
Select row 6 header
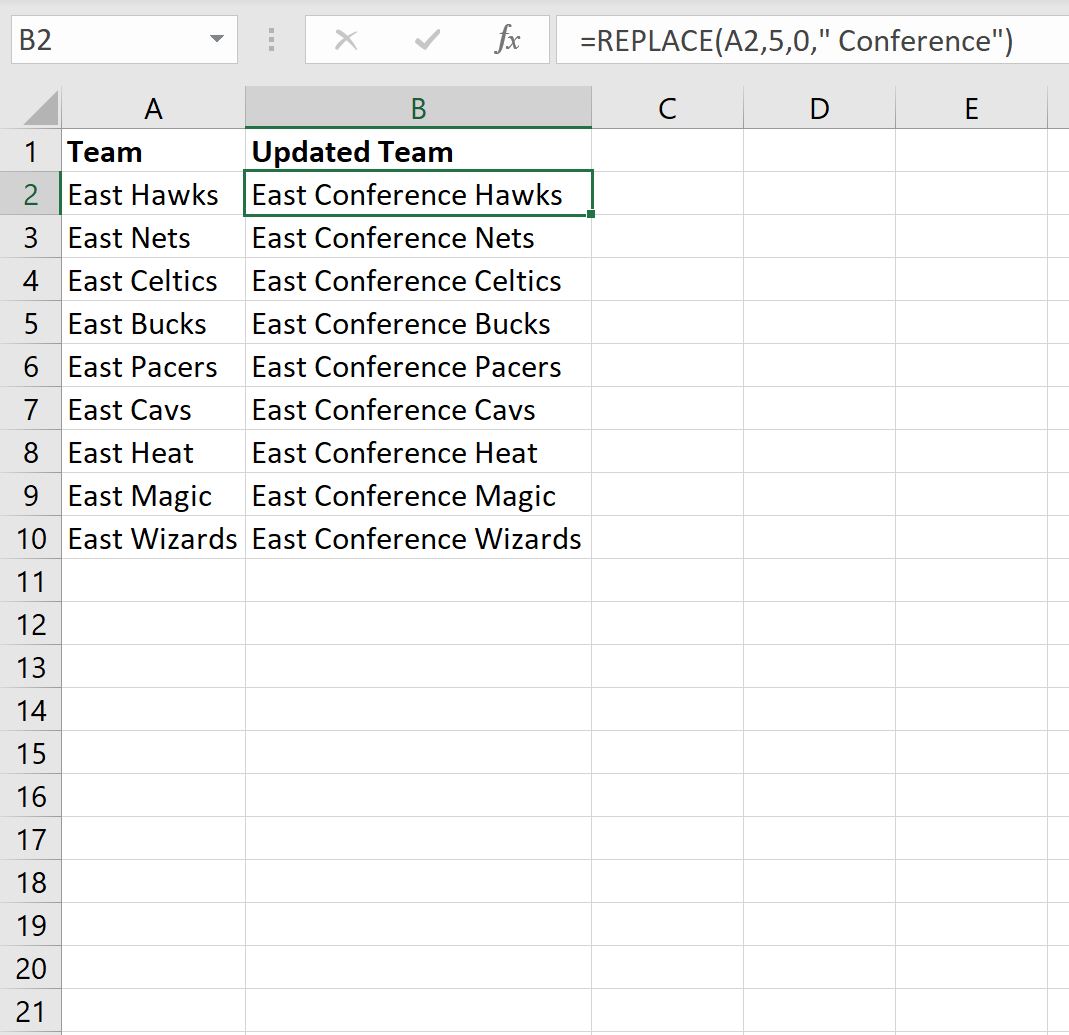click(x=31, y=366)
